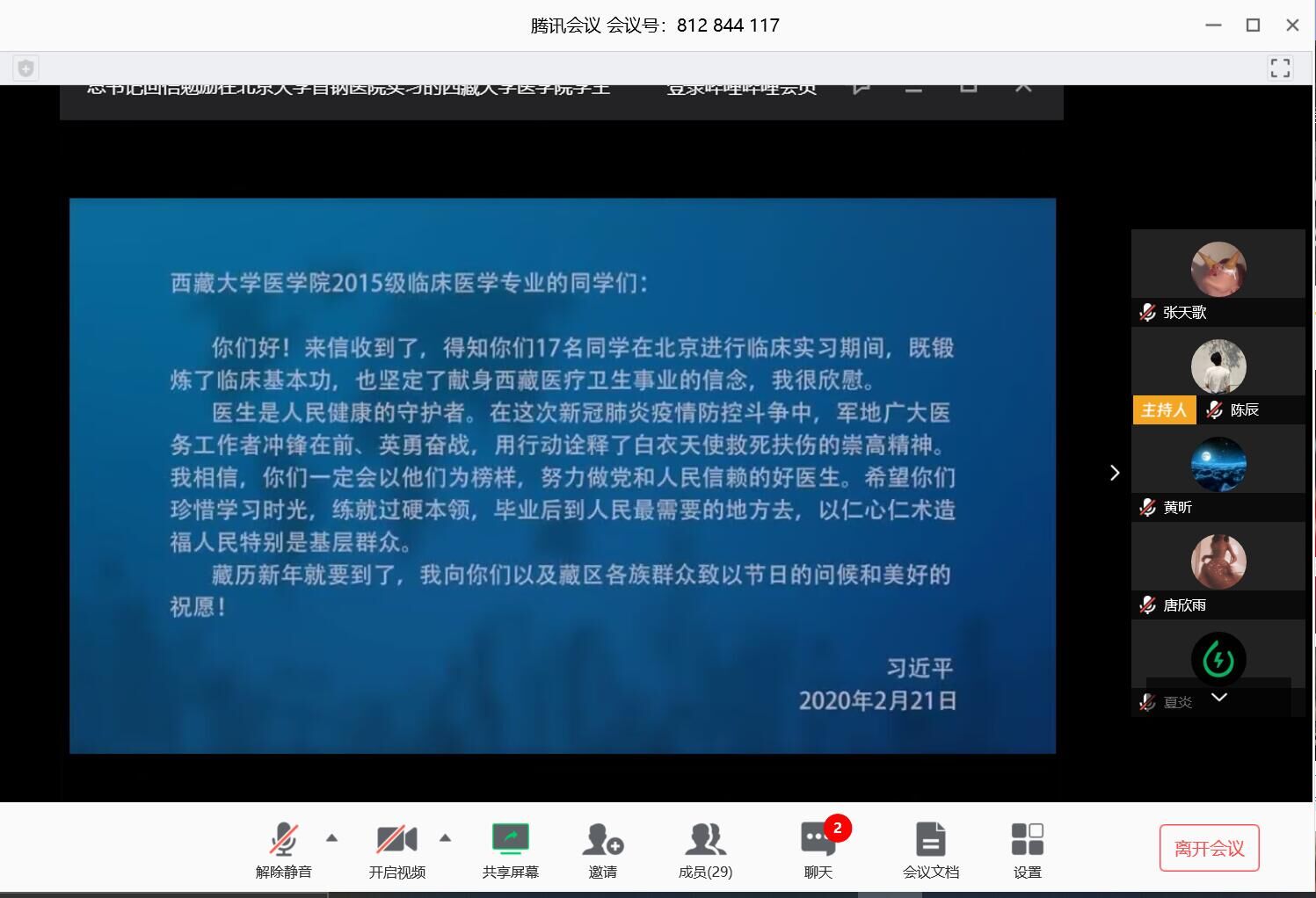Expand audio options arrow beside microphone
Screen dimensions: 1316x898
pos(331,837)
